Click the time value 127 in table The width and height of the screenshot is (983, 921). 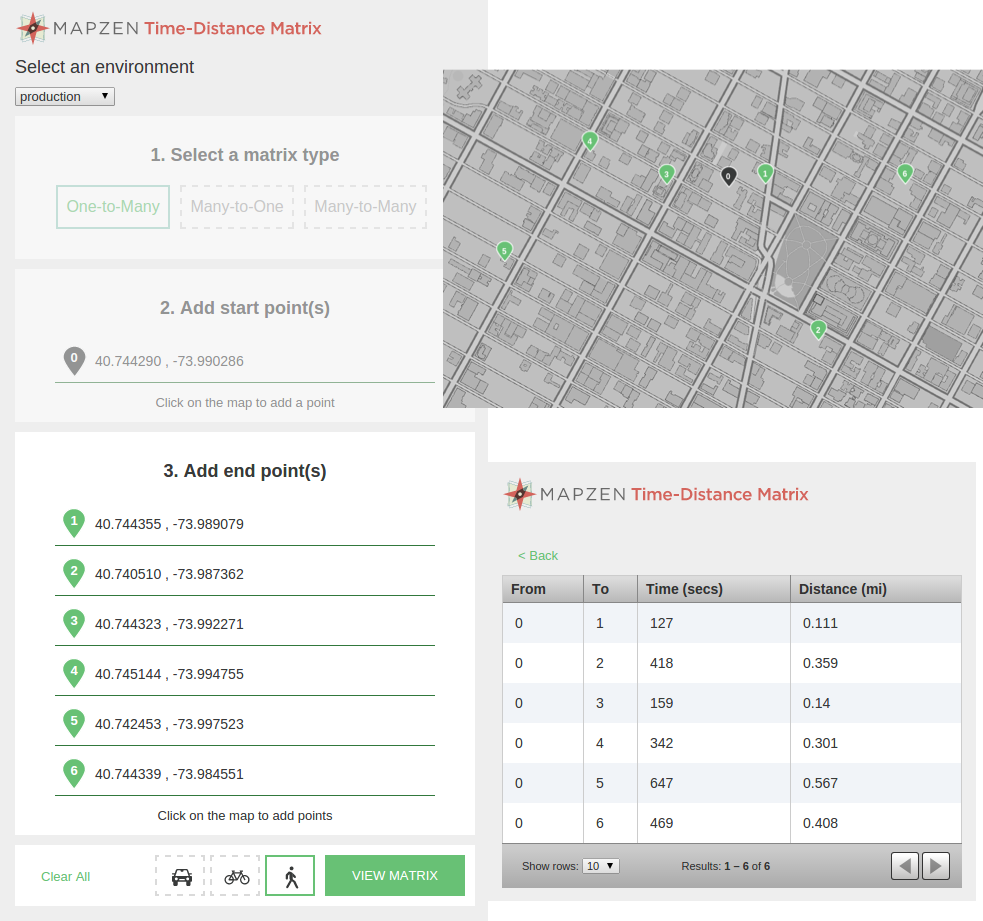(x=661, y=623)
